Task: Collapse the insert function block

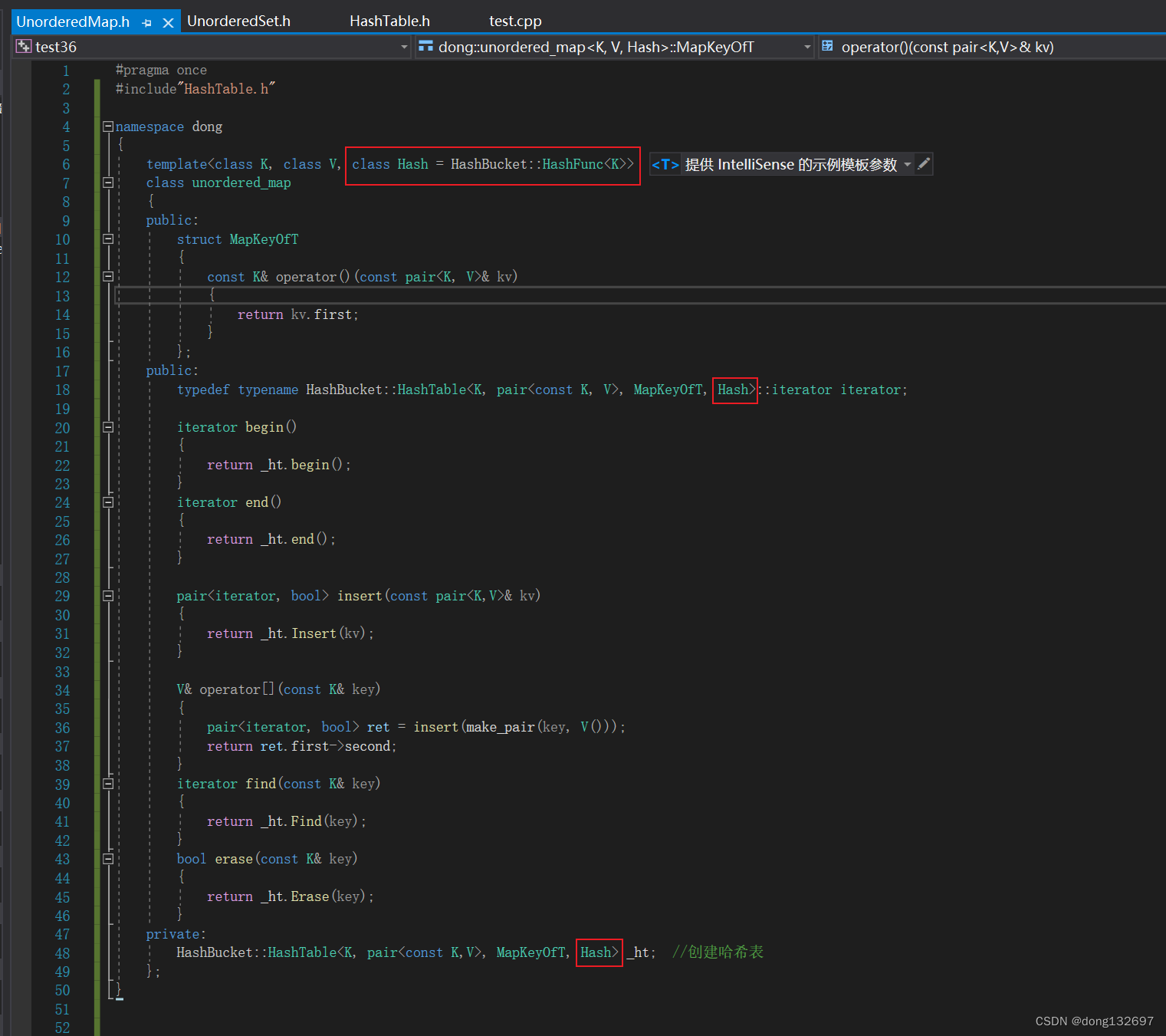Action: click(x=108, y=596)
